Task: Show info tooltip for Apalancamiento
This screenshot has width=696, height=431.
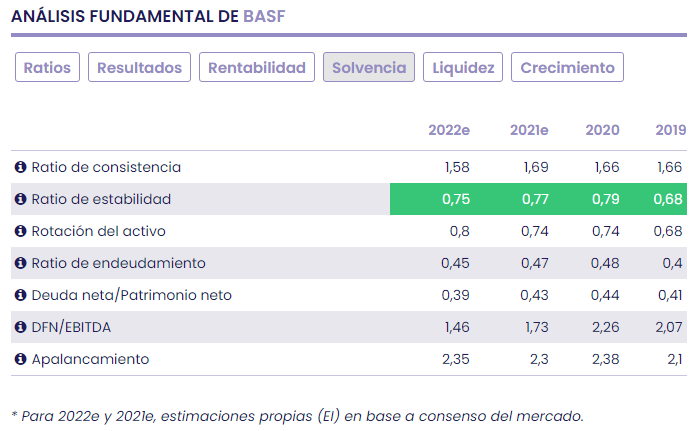Action: (x=20, y=359)
